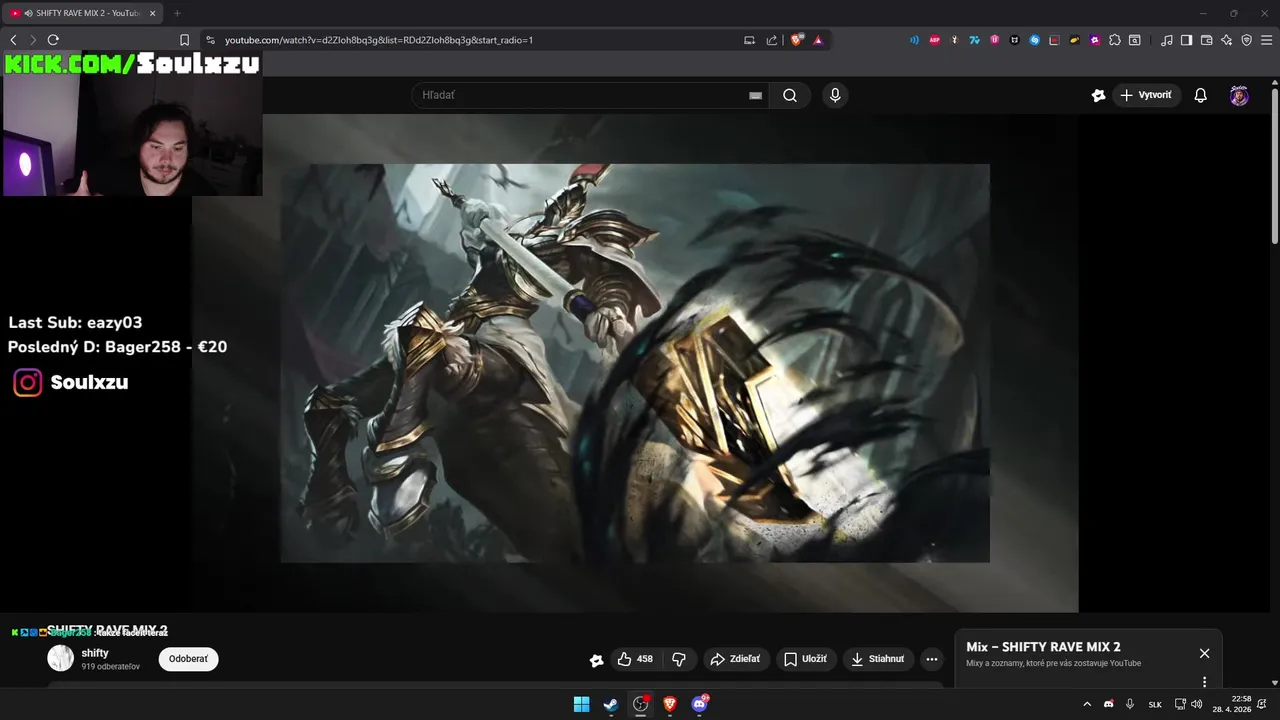Open the Mix panel vertical three-dot menu
1280x720 pixels.
[x=1204, y=682]
